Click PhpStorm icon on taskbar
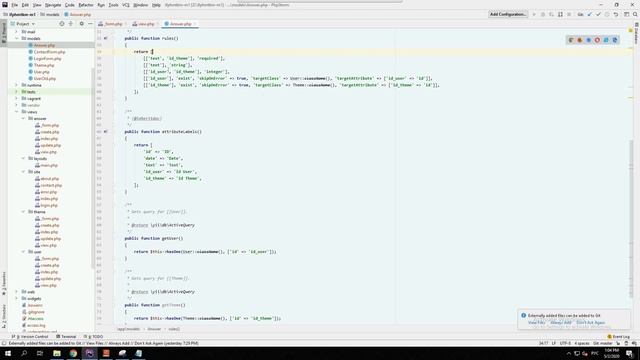 click(89, 353)
